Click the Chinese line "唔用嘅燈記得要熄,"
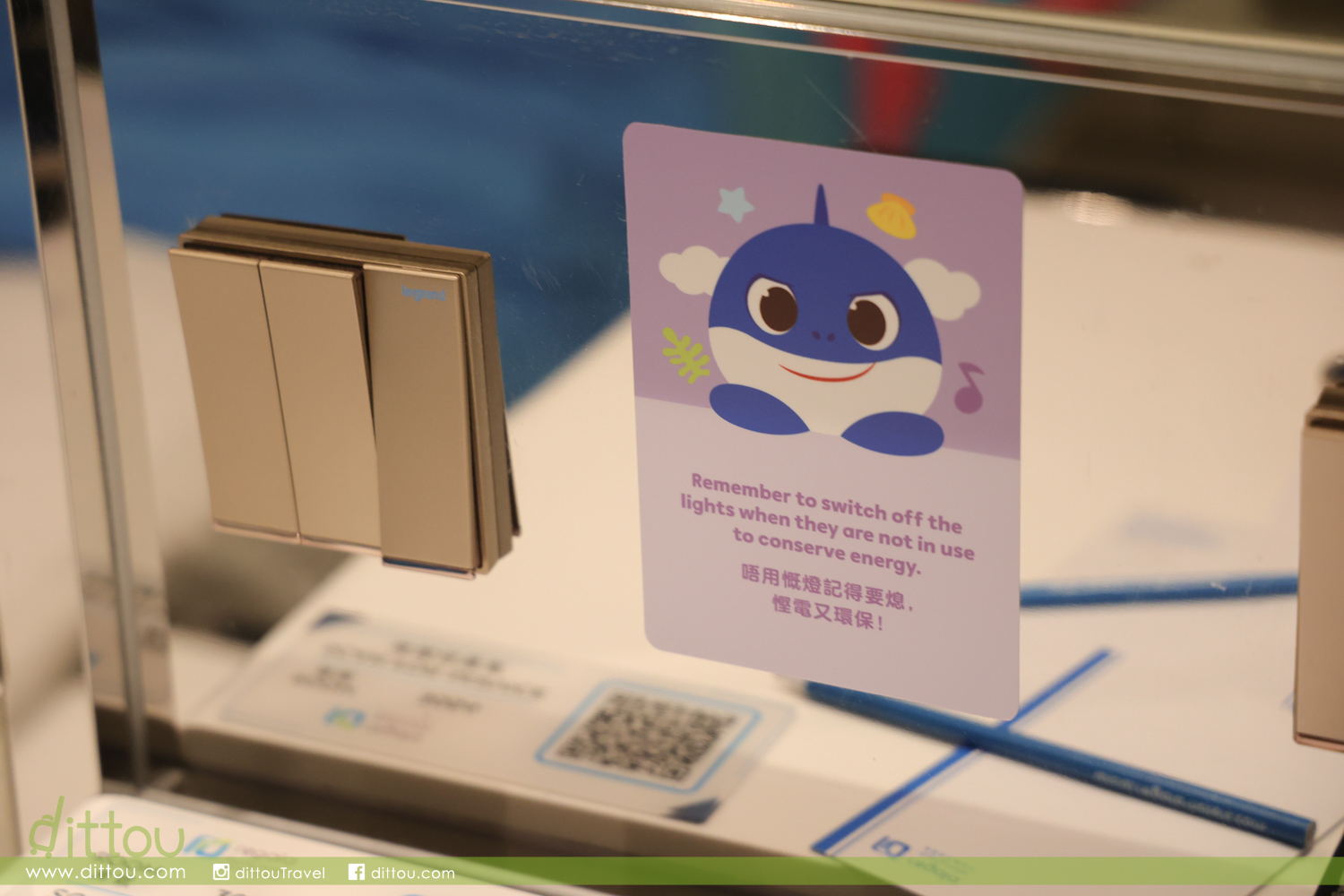 click(x=826, y=588)
